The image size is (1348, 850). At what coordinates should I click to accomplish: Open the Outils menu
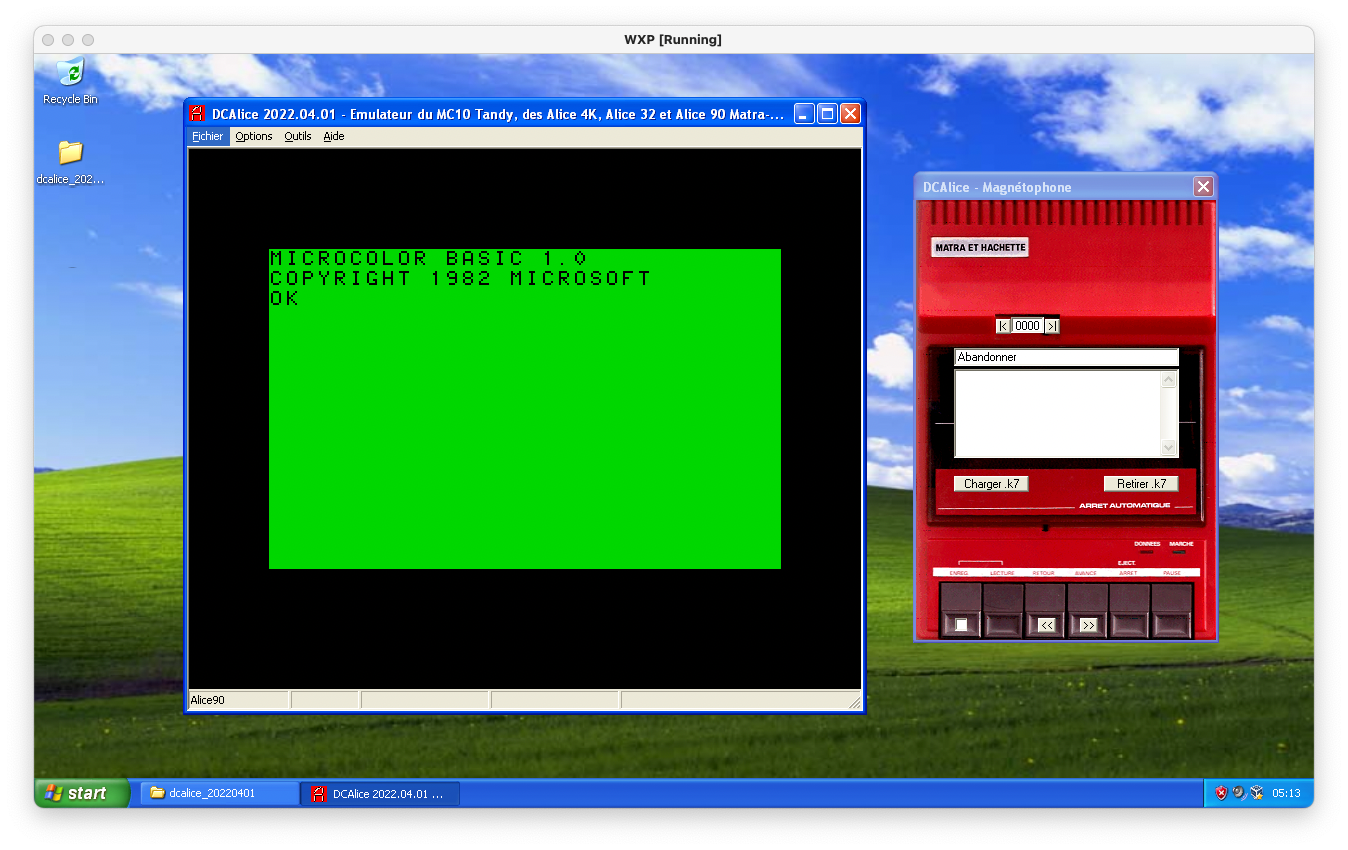point(298,136)
